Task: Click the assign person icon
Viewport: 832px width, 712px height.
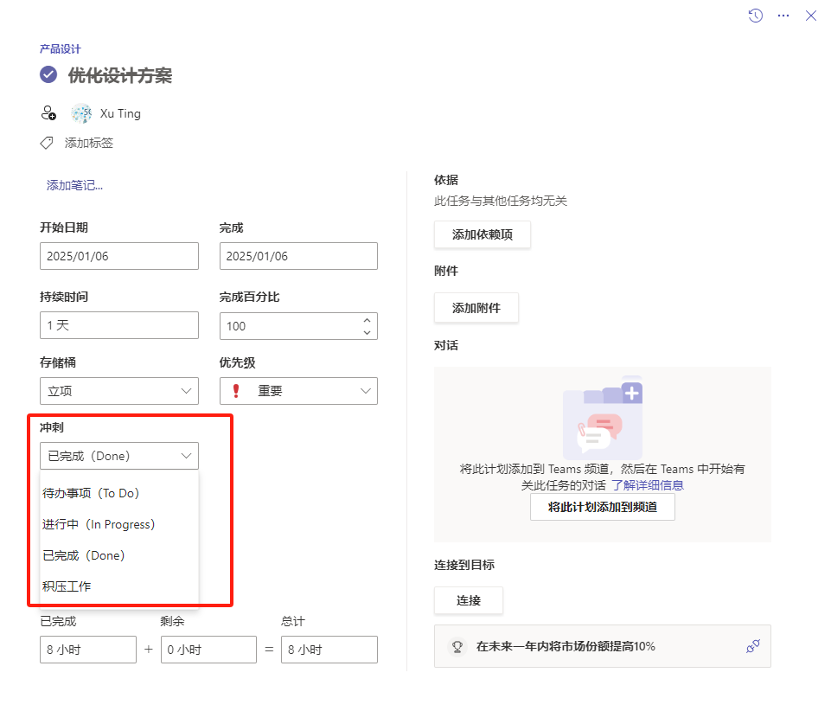Action: [48, 113]
